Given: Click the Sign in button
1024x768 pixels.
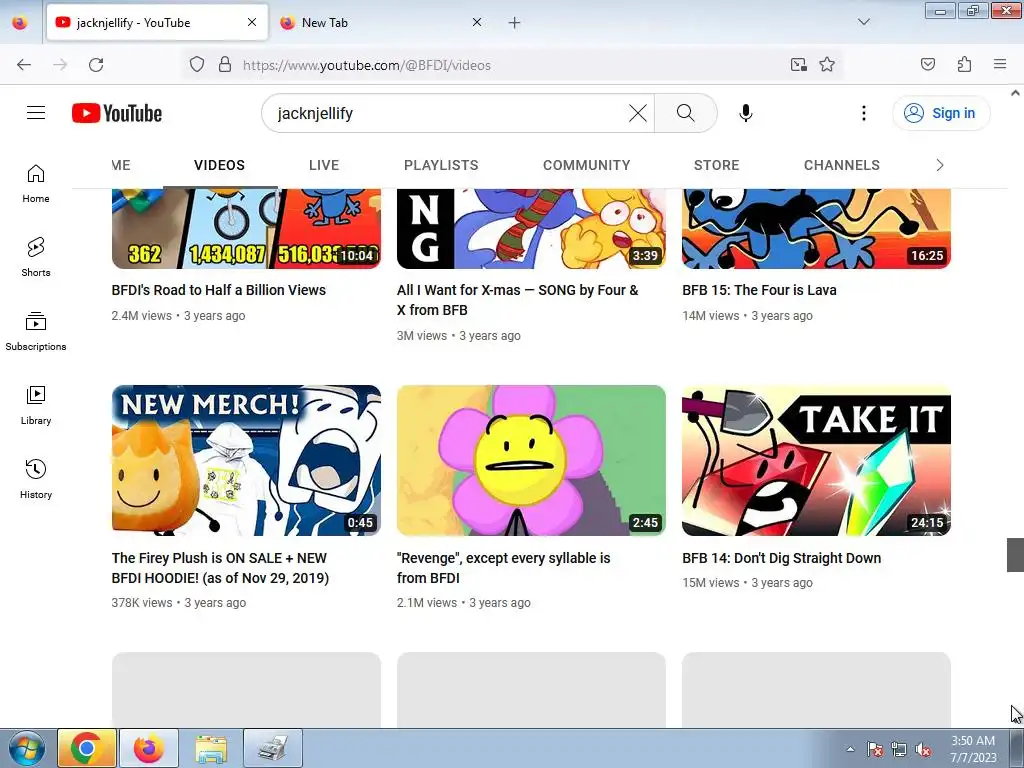Looking at the screenshot, I should pyautogui.click(x=941, y=113).
